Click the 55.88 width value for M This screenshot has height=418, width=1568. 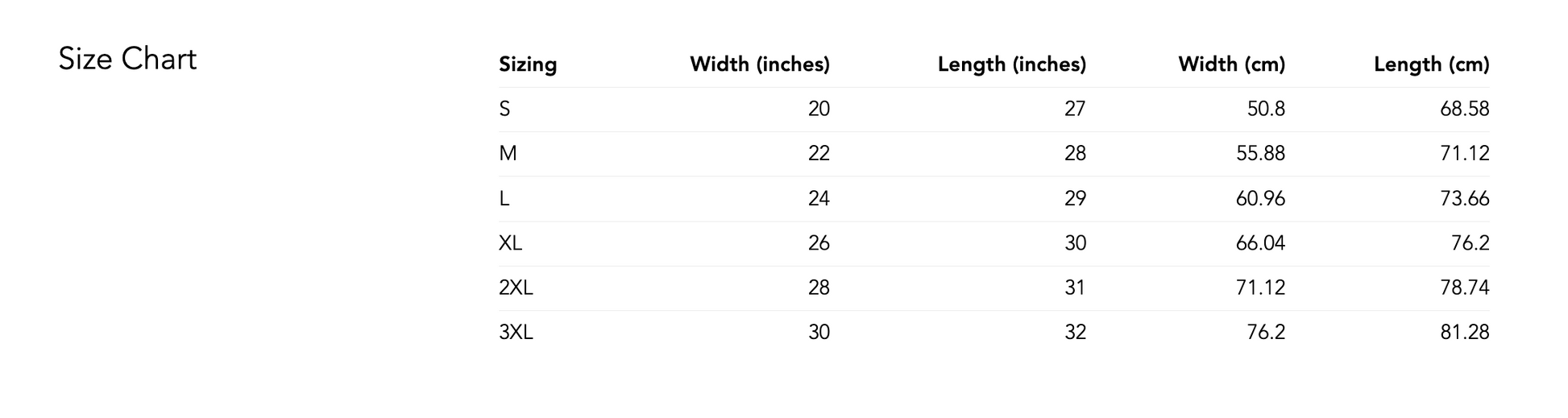click(x=1261, y=153)
